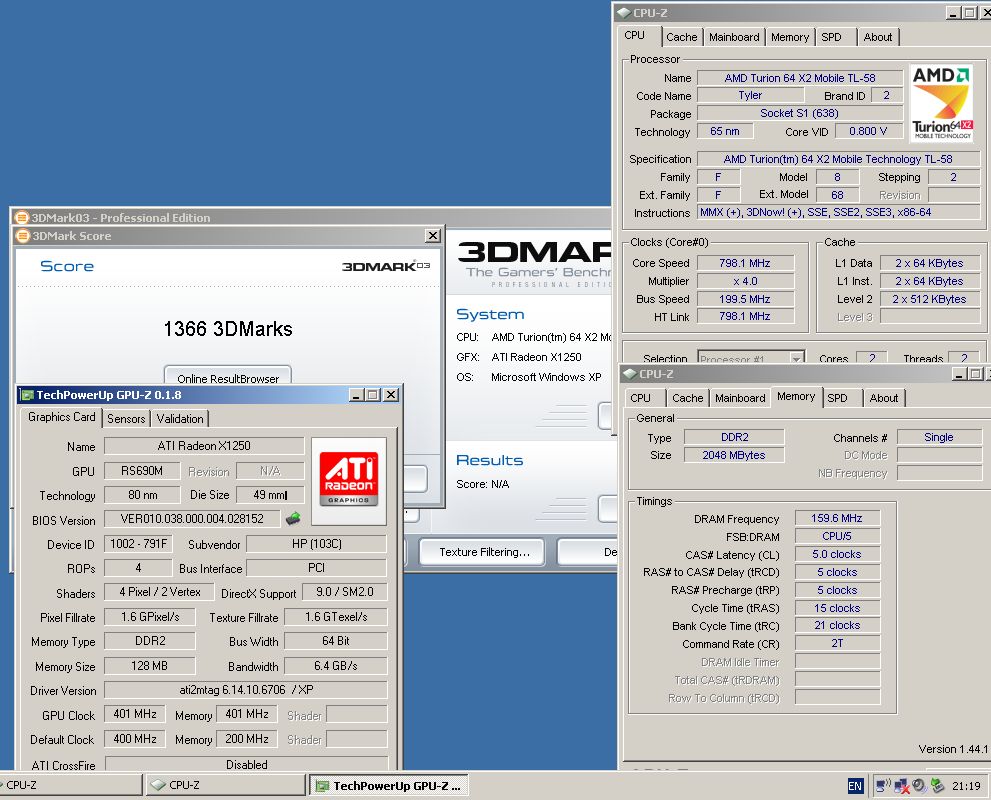Click the BIOS save chip icon in GPU-Z
This screenshot has height=800, width=991.
point(293,519)
